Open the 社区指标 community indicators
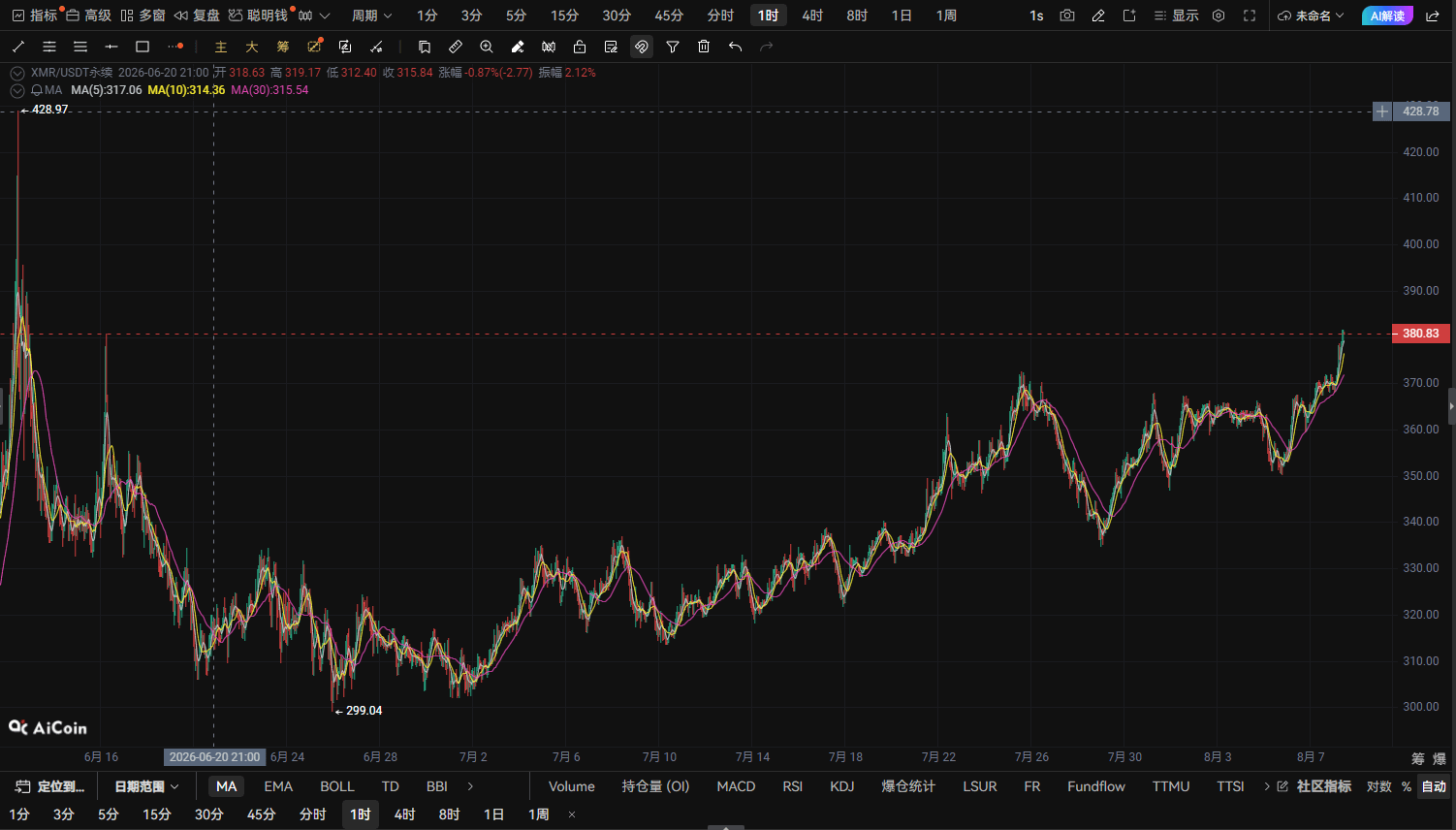This screenshot has height=830, width=1456. pos(1314,786)
